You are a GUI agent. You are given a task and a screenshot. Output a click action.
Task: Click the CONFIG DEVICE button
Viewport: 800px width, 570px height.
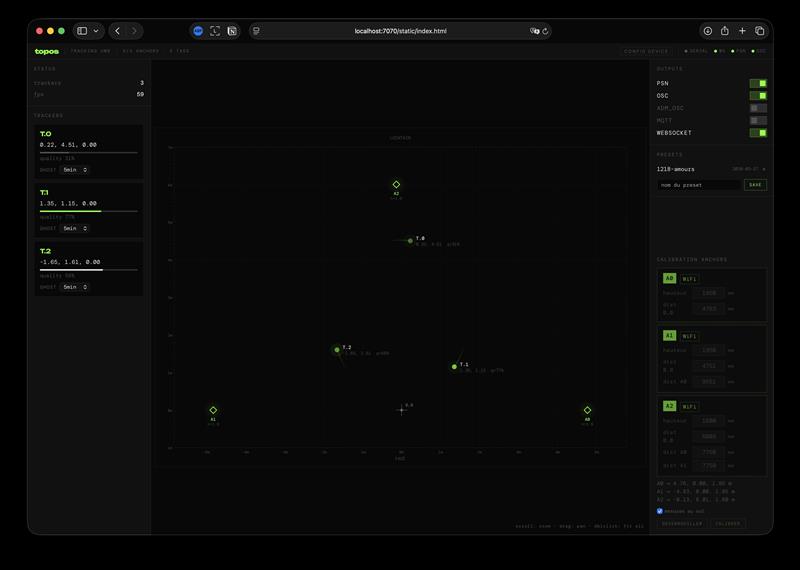(x=646, y=50)
